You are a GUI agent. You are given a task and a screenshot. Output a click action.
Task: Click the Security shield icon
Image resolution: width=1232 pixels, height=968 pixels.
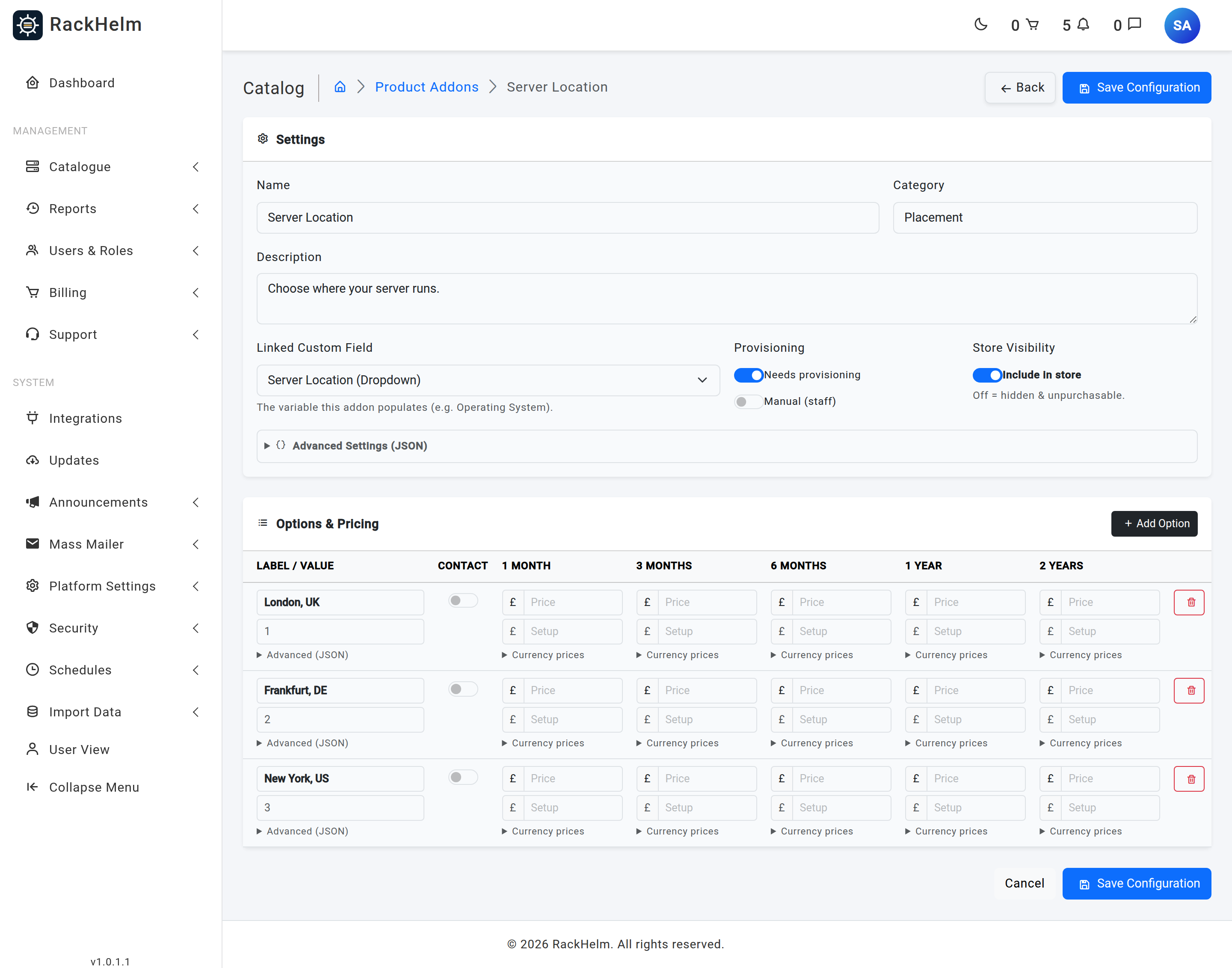pos(33,628)
